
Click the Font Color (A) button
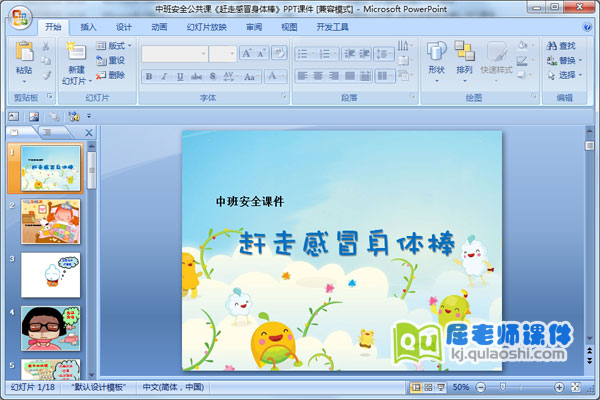272,76
